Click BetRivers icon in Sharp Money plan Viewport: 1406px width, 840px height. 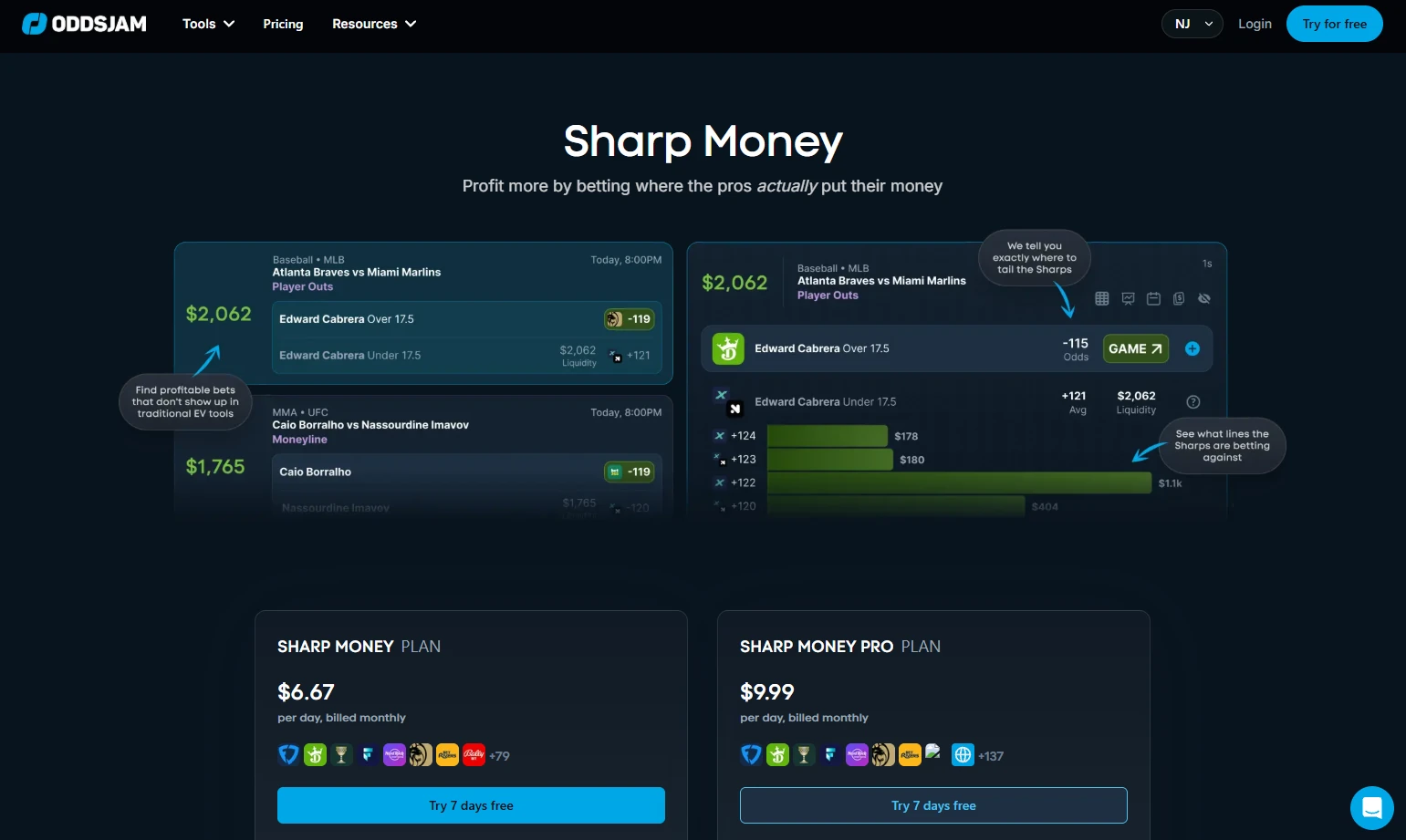click(447, 755)
